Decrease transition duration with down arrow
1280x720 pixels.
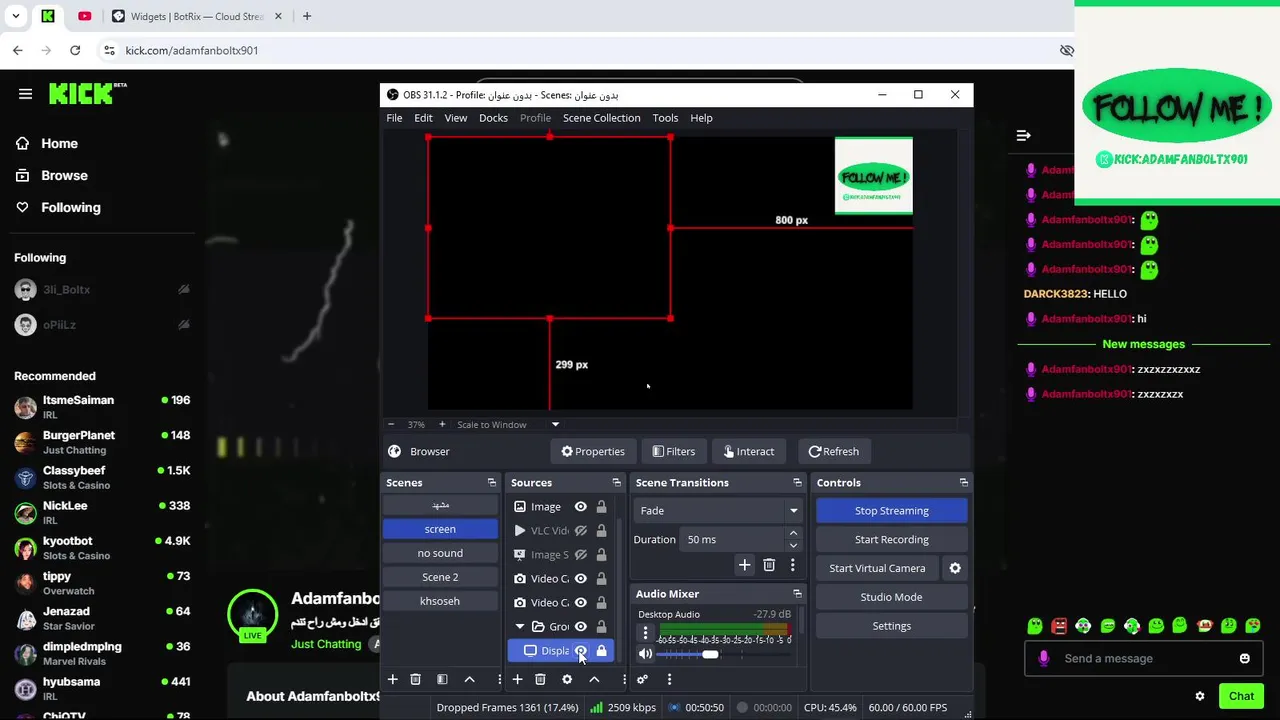click(793, 545)
